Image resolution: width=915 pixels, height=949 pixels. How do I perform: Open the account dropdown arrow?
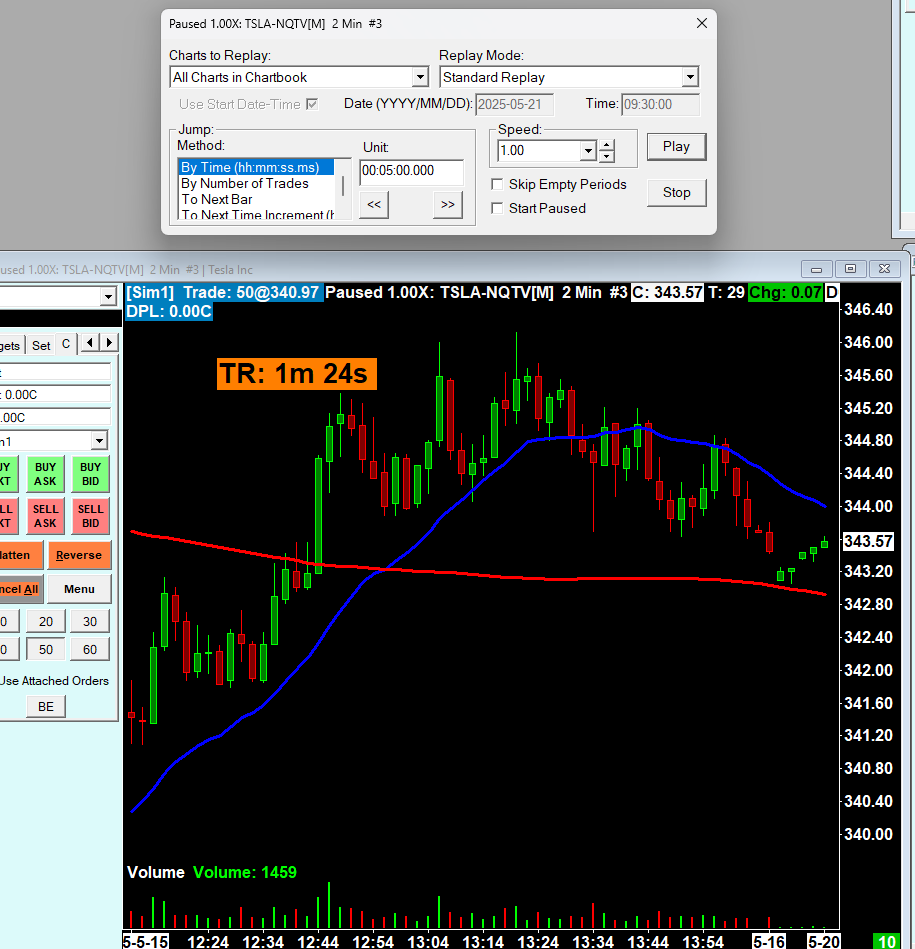(x=100, y=441)
